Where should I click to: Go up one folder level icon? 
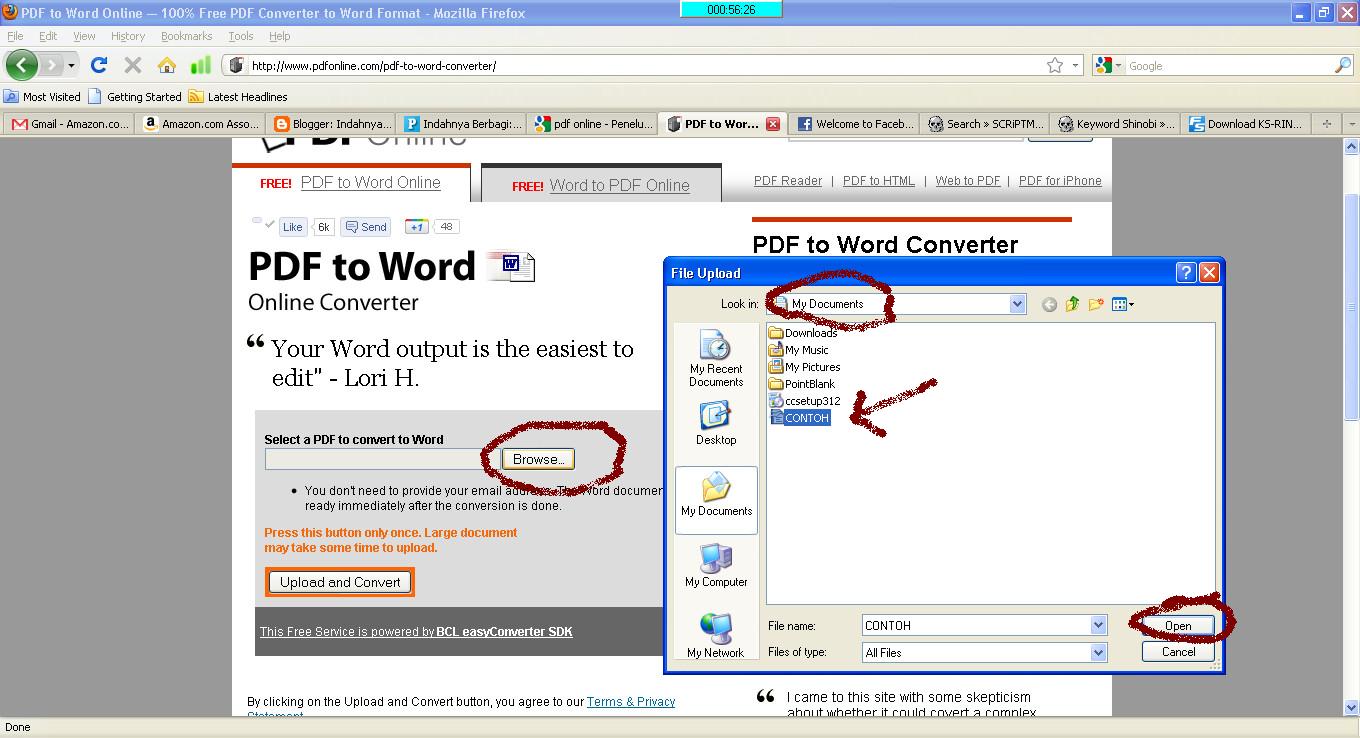[1072, 304]
